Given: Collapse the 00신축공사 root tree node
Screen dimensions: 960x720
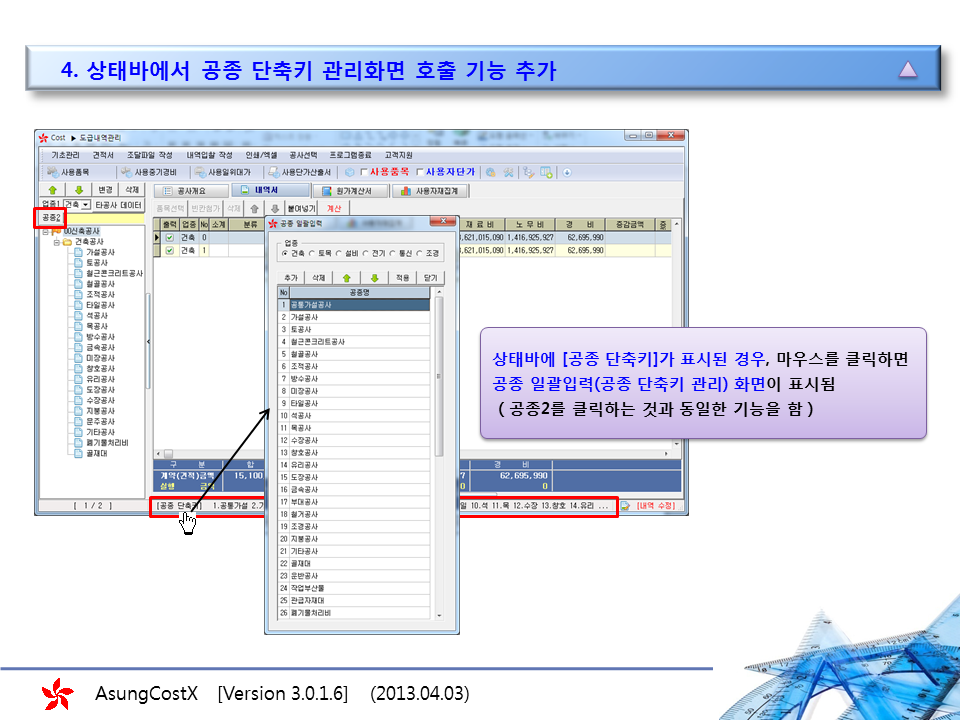Looking at the screenshot, I should (45, 231).
